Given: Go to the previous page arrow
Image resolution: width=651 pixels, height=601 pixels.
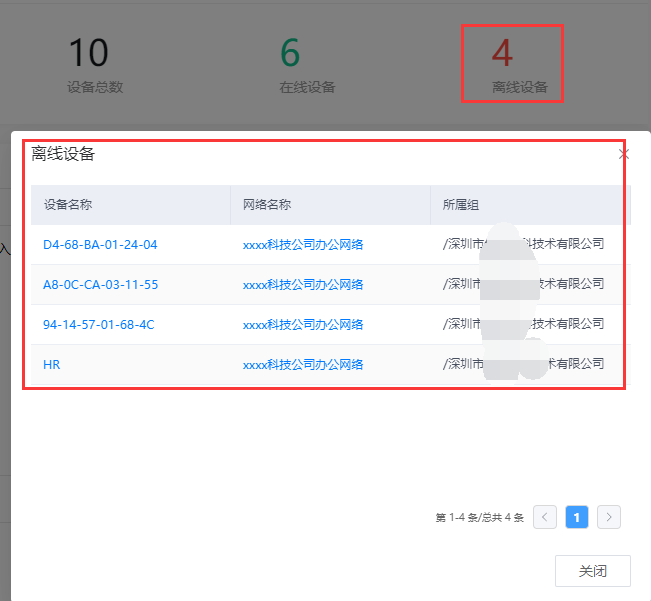Looking at the screenshot, I should coord(545,517).
